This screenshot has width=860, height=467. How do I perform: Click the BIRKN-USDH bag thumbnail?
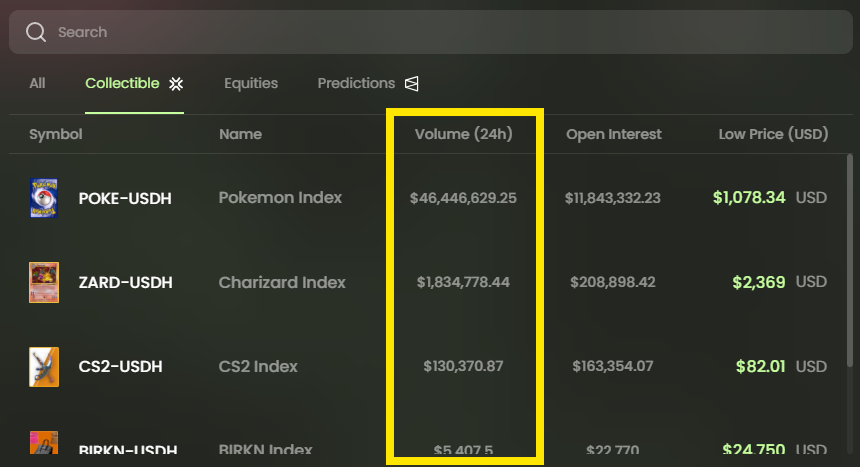[44, 443]
